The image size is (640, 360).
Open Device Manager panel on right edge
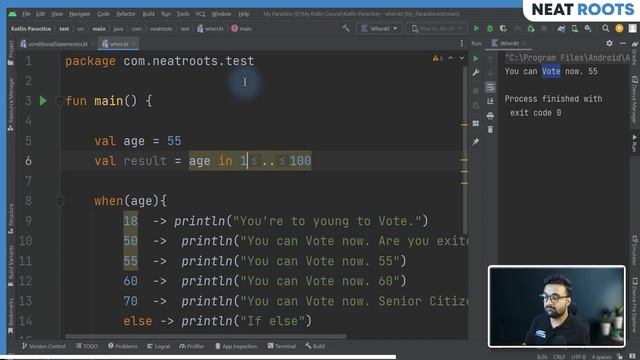point(635,99)
